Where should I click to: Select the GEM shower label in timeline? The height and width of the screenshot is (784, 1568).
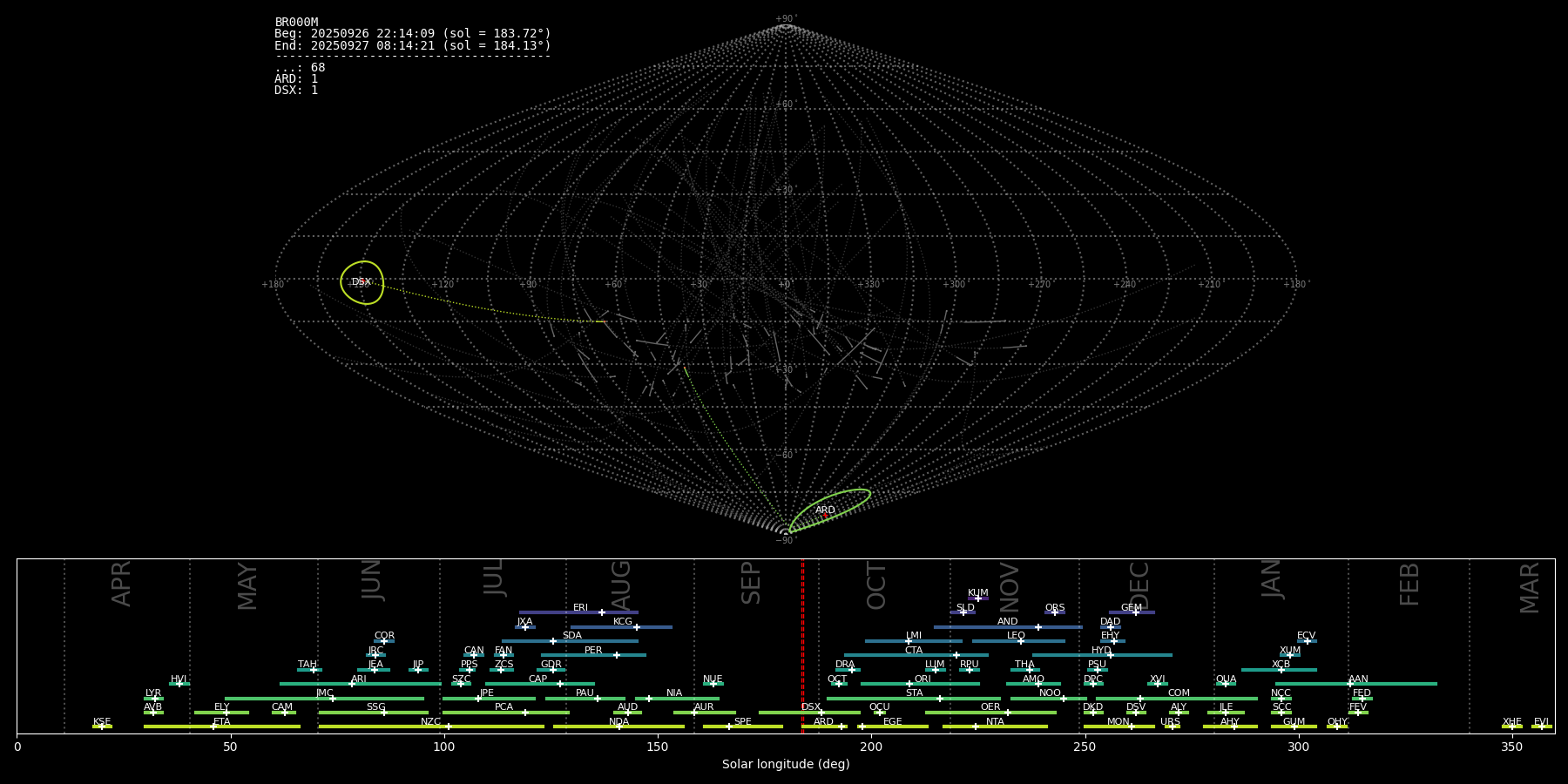(1131, 608)
